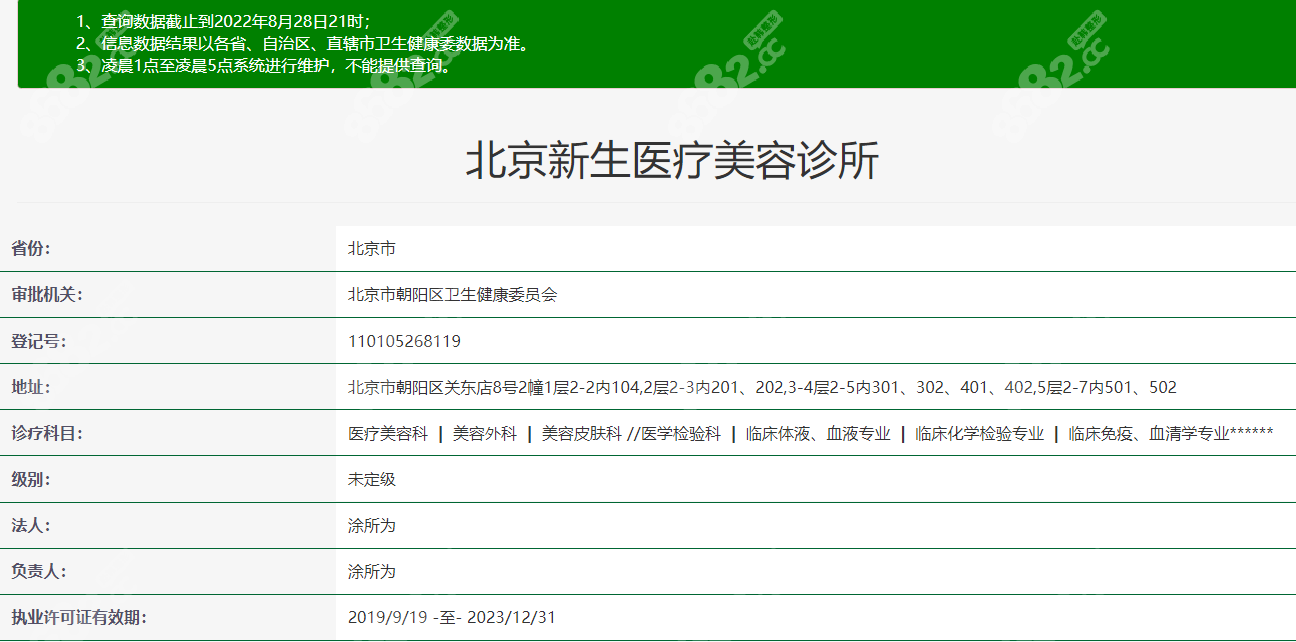Click the 登记号 label
This screenshot has width=1296, height=642.
(x=38, y=341)
